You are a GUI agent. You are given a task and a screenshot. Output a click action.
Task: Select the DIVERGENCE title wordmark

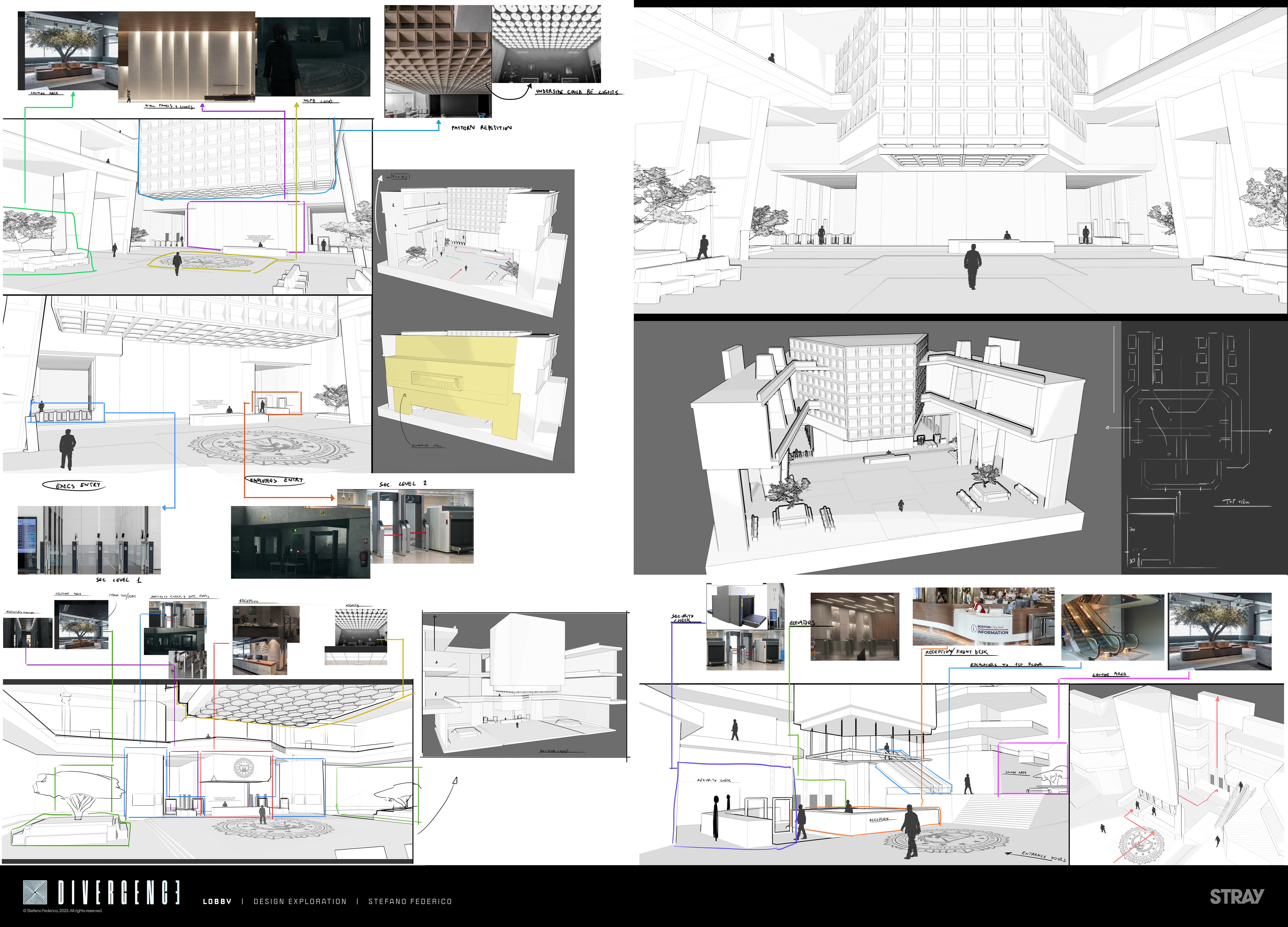[119, 892]
